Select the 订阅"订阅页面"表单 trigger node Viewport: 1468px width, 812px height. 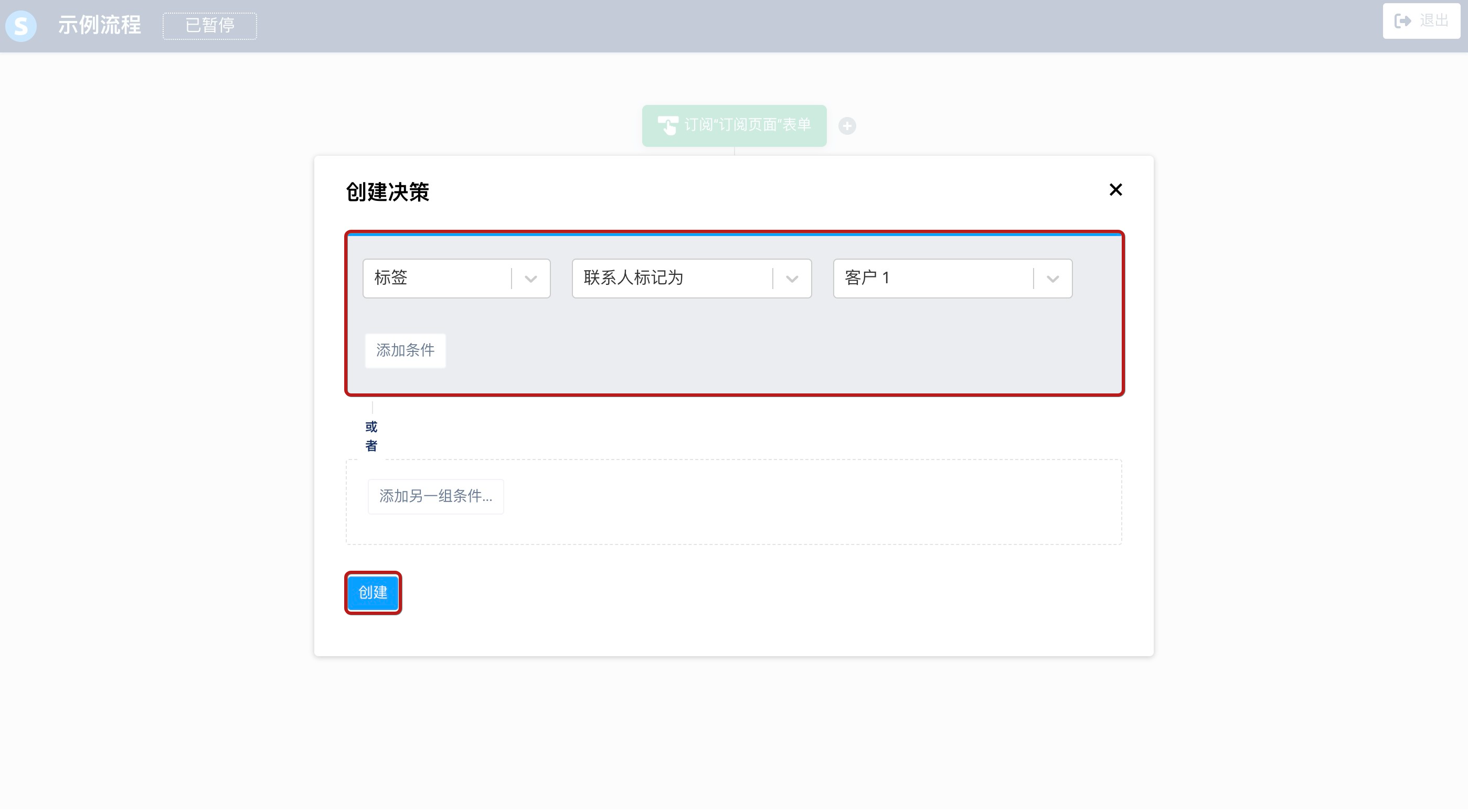pyautogui.click(x=747, y=125)
